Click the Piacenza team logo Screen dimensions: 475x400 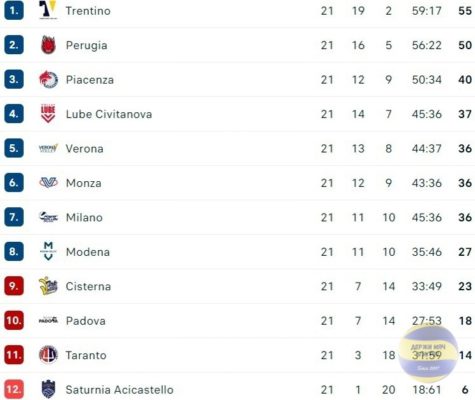tap(48, 79)
